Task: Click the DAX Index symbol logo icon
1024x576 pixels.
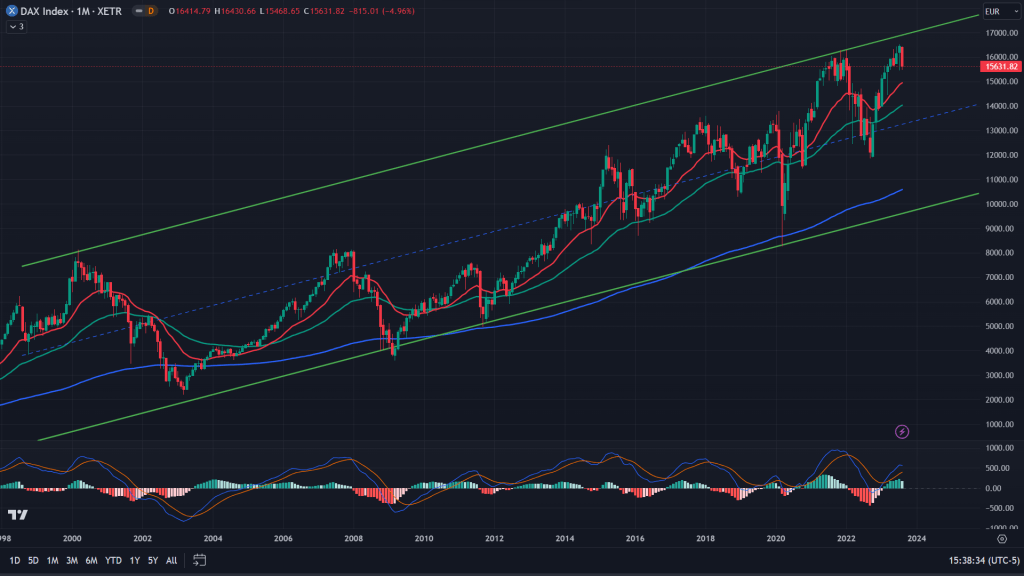Action: pos(10,11)
